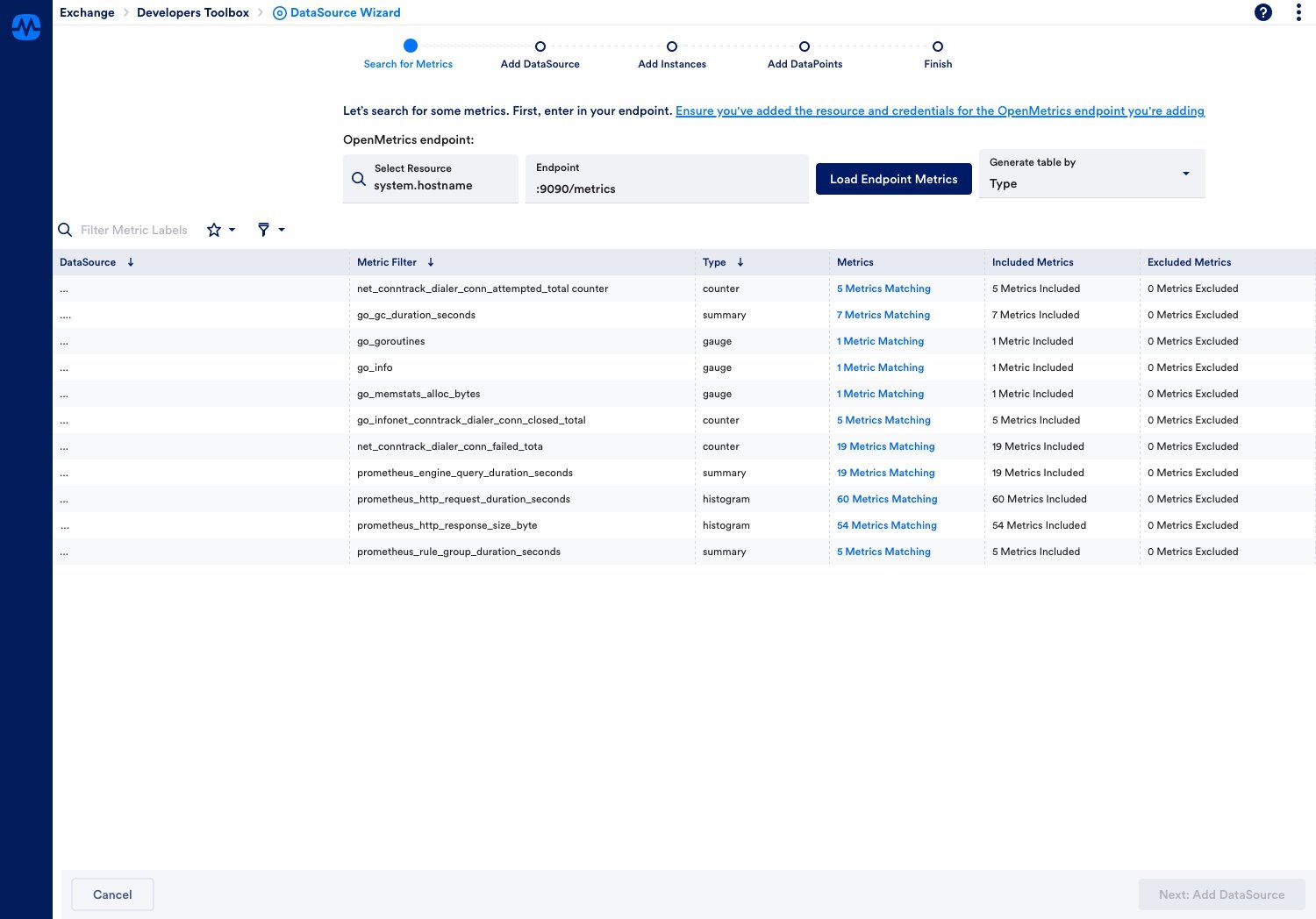Go to the Search for Metrics step

pyautogui.click(x=409, y=54)
